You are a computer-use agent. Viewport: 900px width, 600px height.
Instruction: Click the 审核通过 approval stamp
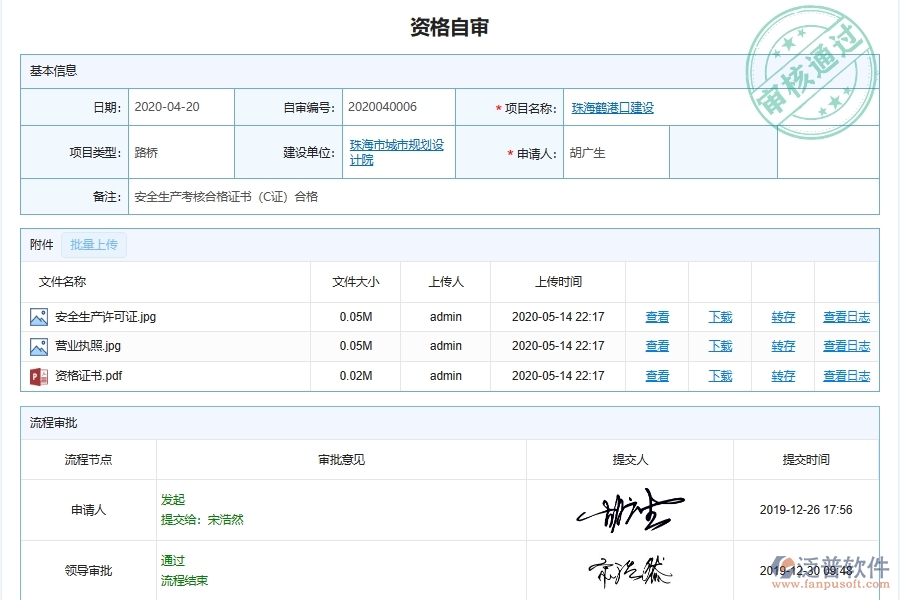[810, 60]
